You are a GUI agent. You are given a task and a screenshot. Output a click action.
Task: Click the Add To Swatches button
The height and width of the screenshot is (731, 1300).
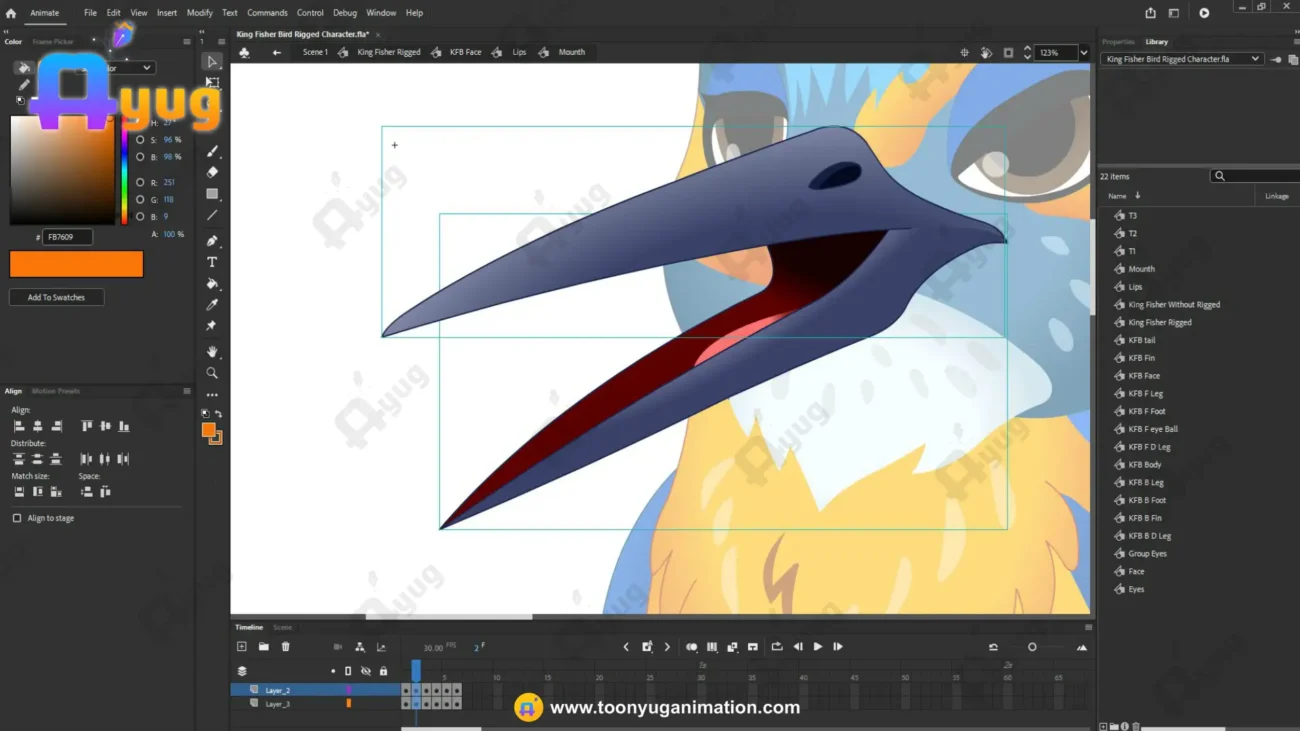tap(56, 297)
